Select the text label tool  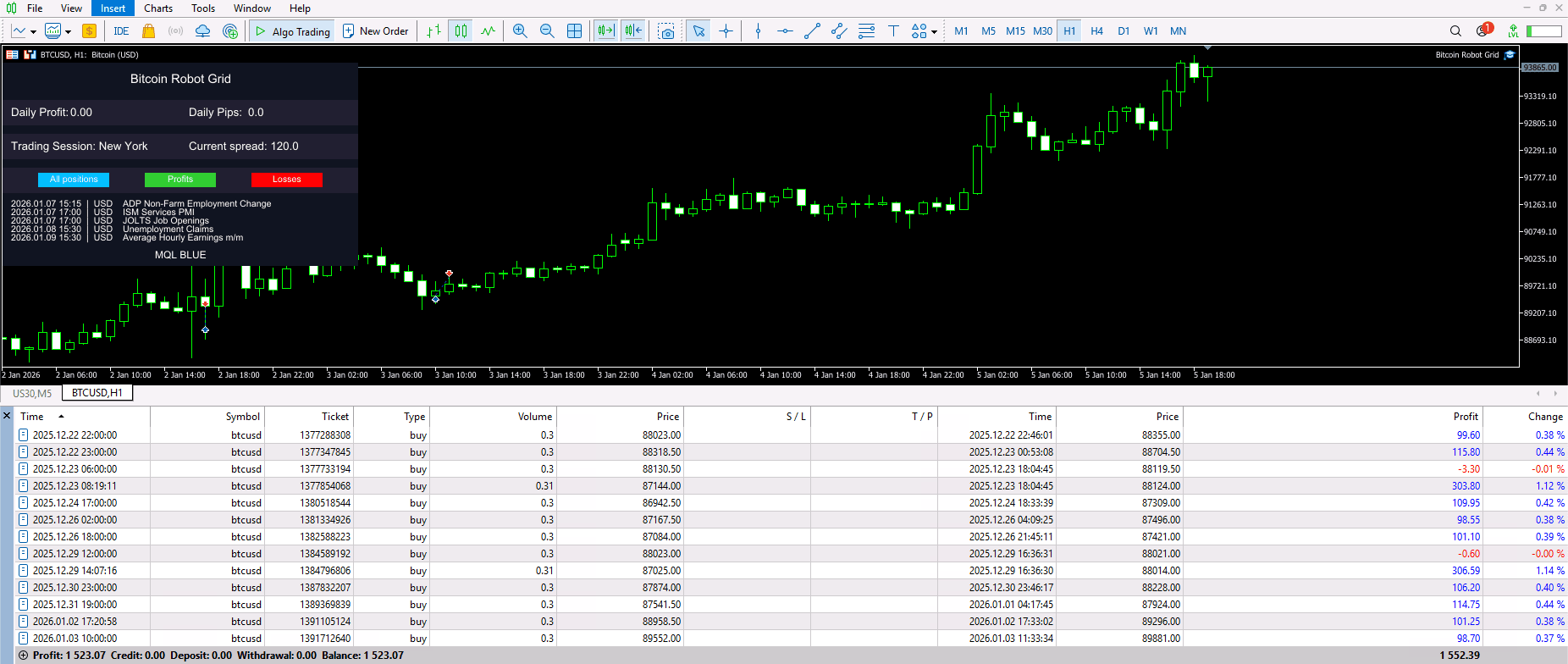point(893,31)
